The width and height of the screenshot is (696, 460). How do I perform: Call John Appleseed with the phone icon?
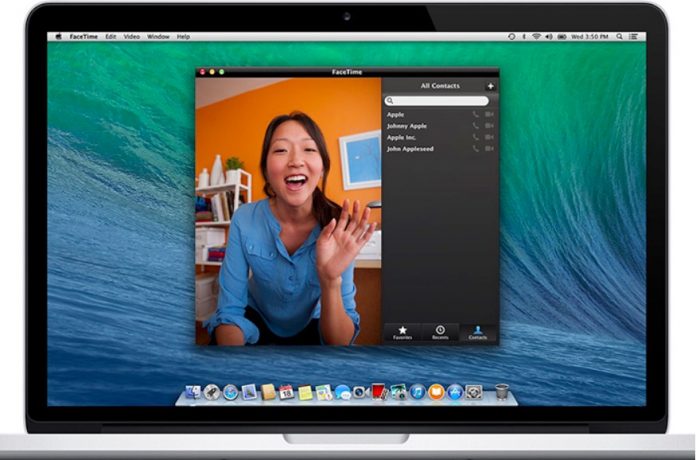click(475, 149)
